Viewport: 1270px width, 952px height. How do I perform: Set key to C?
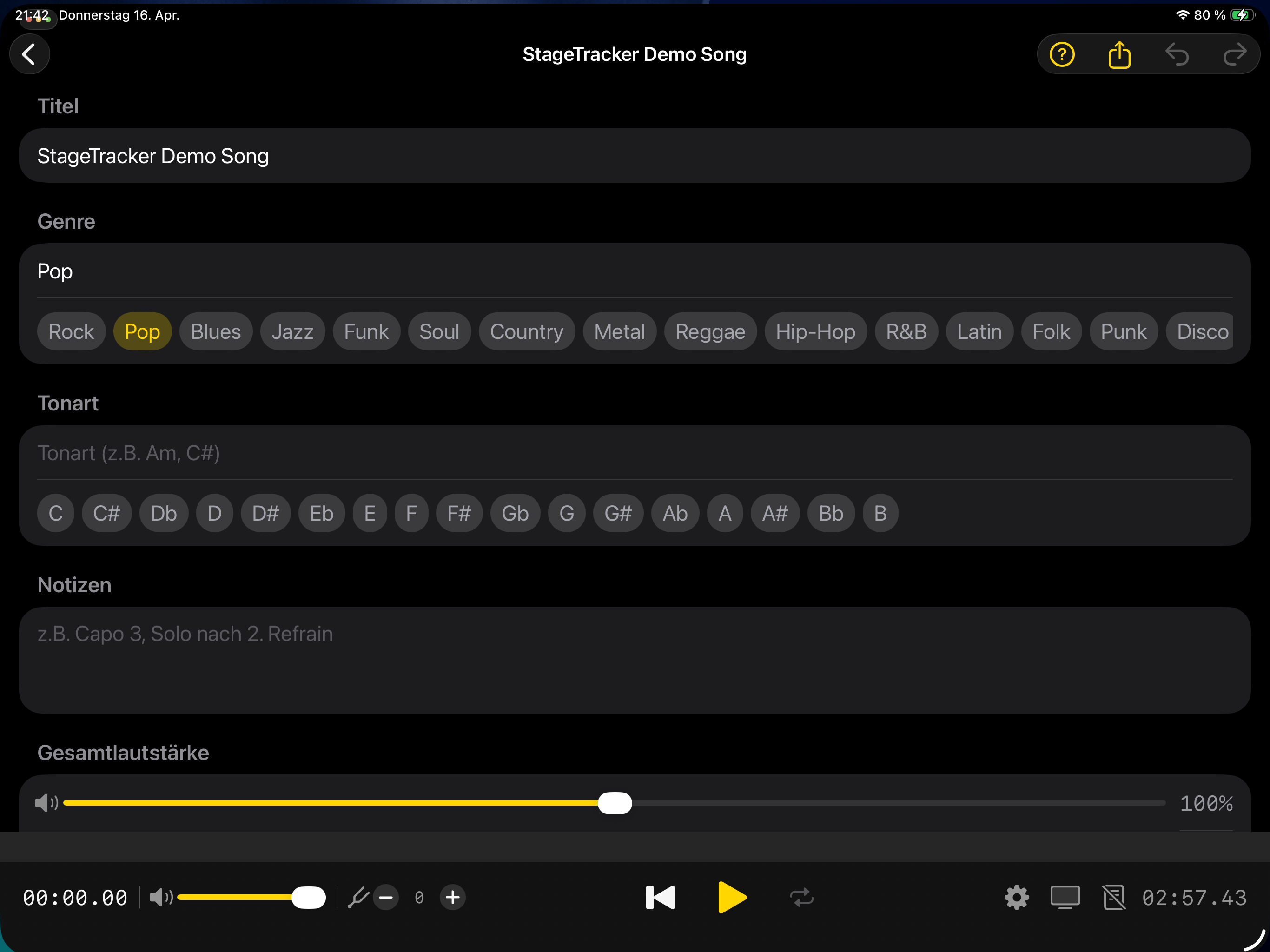click(56, 513)
